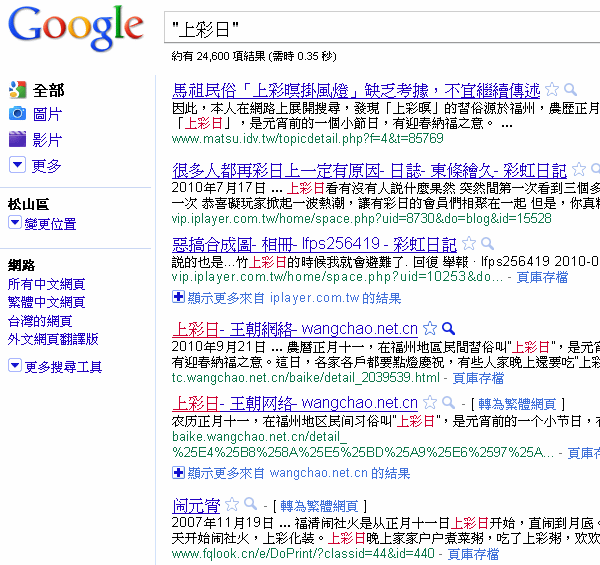Preview the 闹元宵 result with magnifier
The height and width of the screenshot is (565, 600).
(x=251, y=504)
